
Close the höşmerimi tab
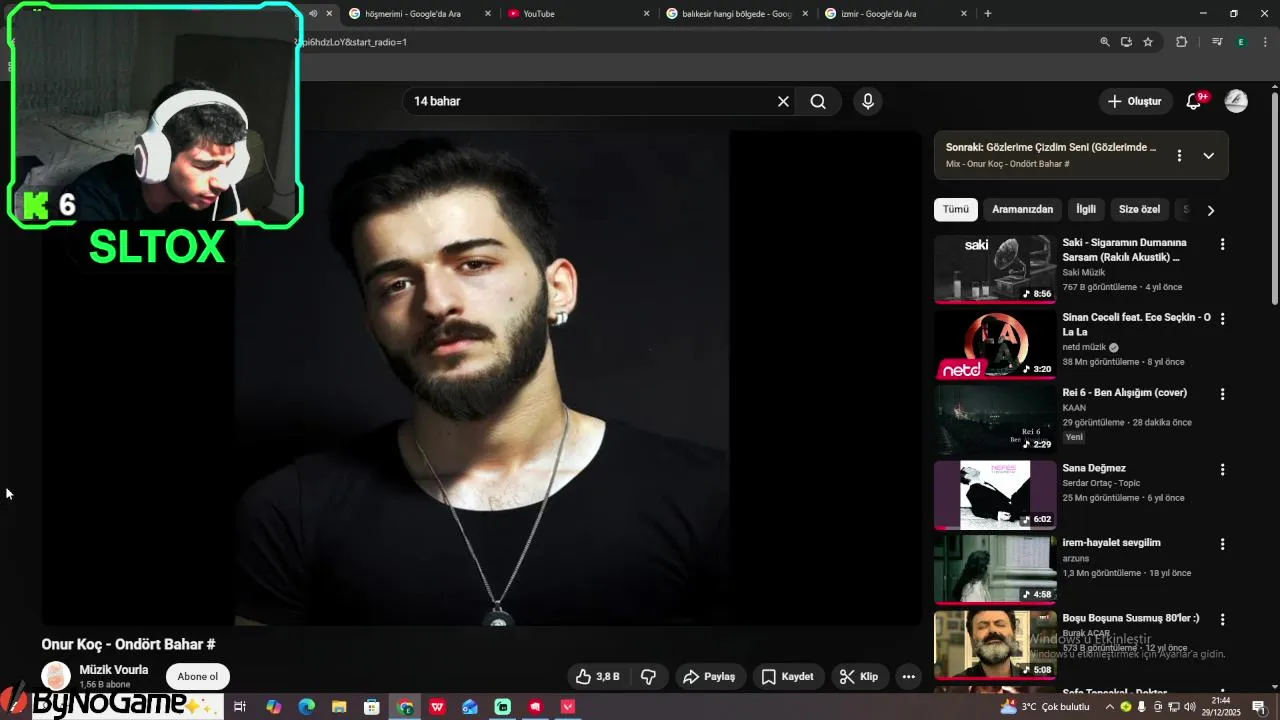coord(488,14)
